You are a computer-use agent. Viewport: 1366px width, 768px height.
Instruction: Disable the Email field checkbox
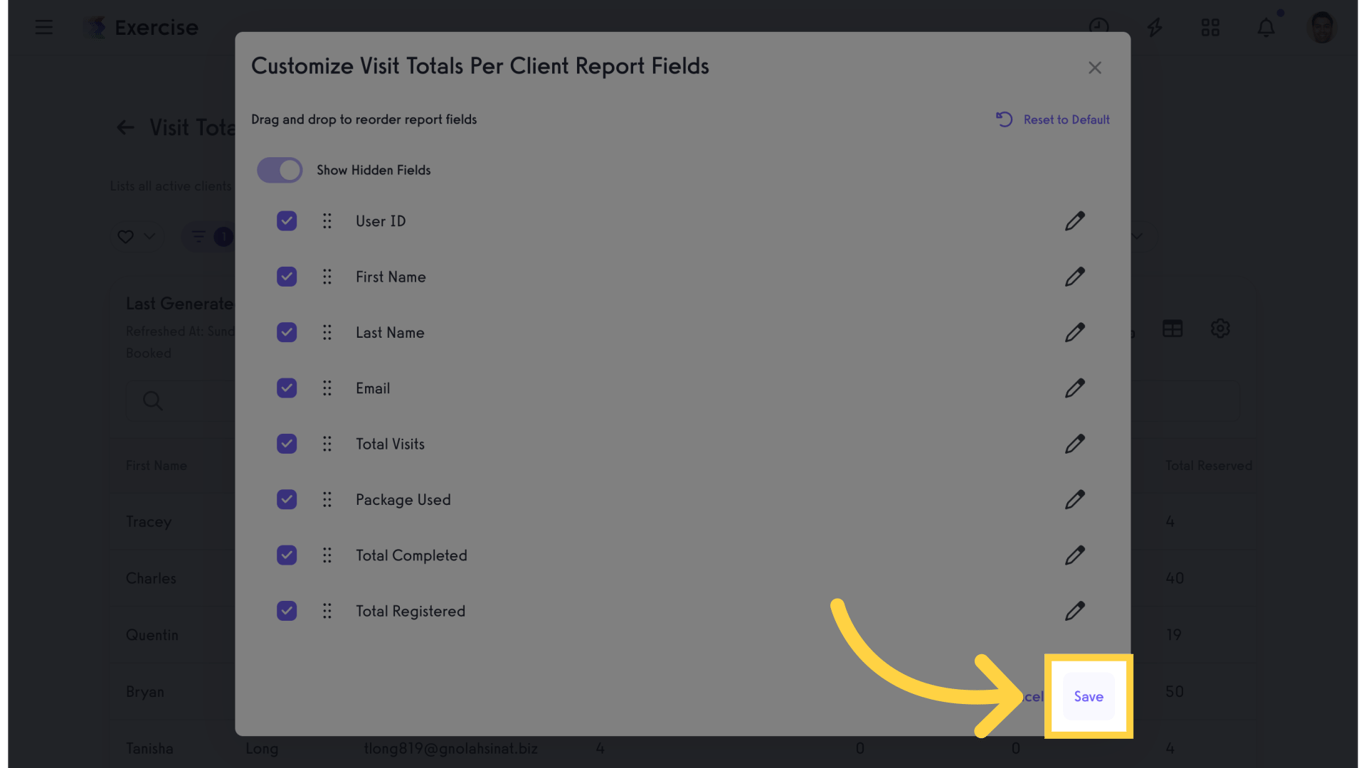[287, 388]
